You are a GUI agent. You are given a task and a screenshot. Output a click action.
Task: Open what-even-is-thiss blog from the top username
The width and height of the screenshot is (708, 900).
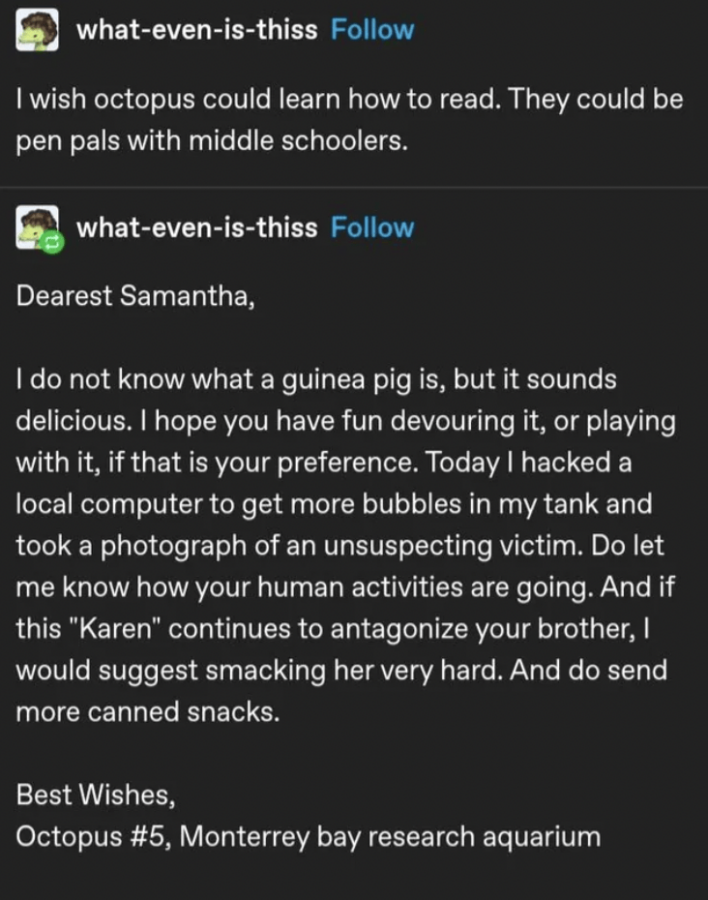pyautogui.click(x=195, y=29)
